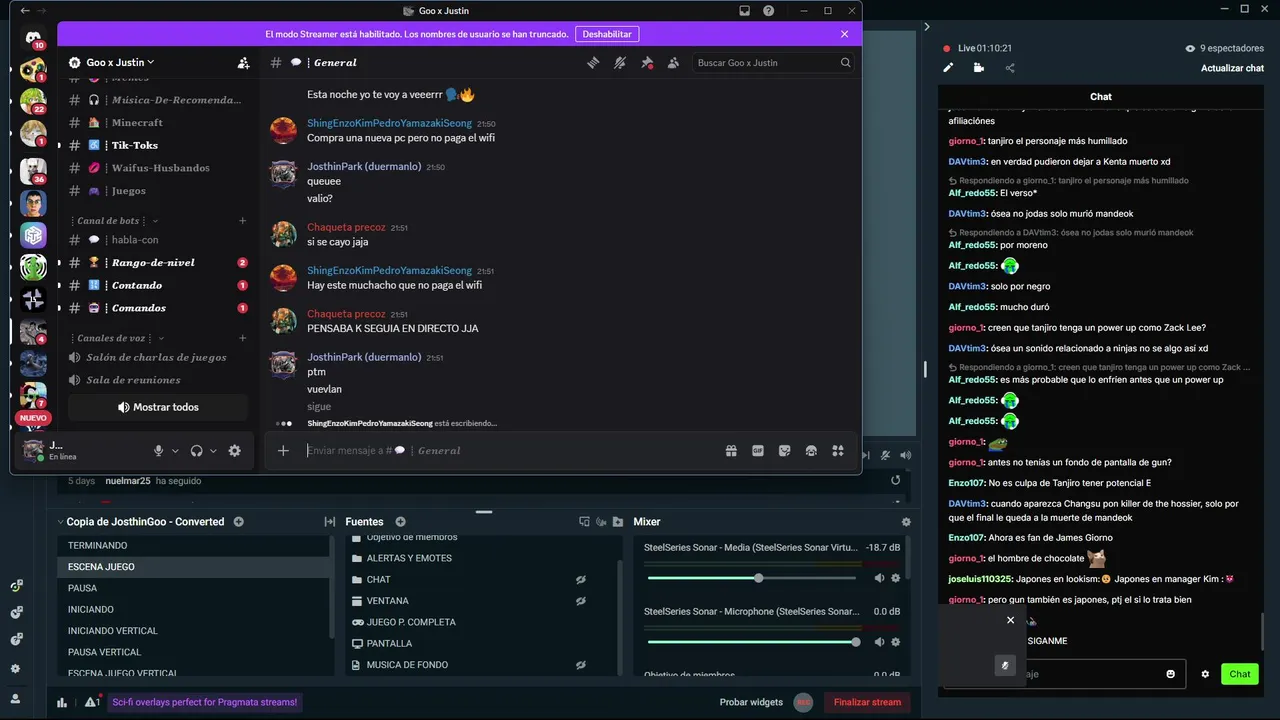Viewport: 1280px width, 720px height.
Task: Open Mixer settings gear icon
Action: coord(906,522)
